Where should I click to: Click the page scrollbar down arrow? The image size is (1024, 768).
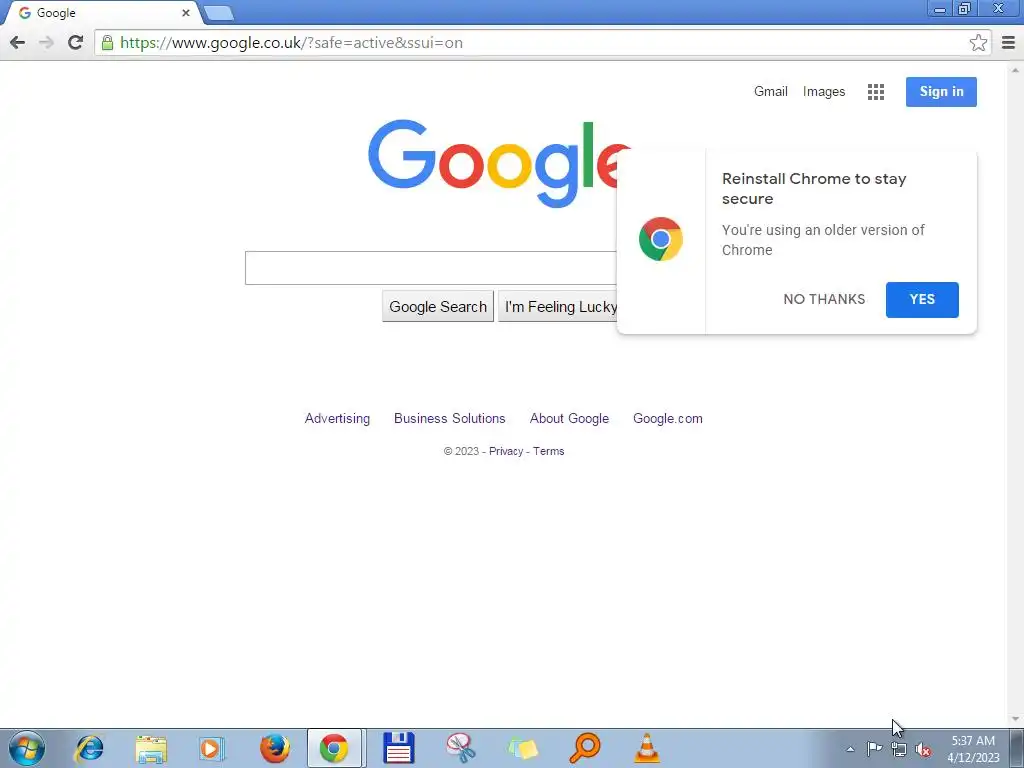(1016, 720)
